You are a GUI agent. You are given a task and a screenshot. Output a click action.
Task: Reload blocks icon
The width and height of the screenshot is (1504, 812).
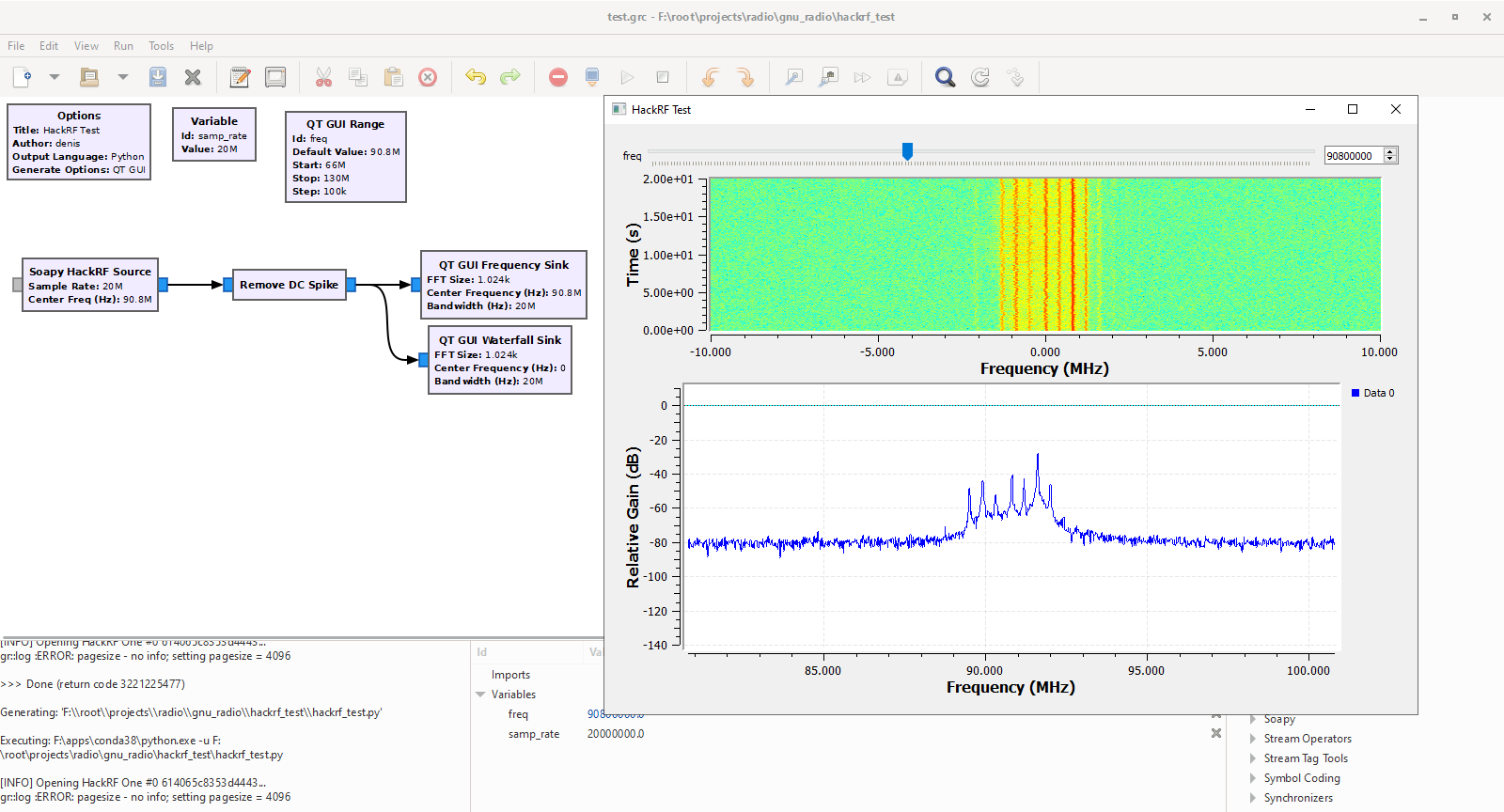pyautogui.click(x=980, y=77)
